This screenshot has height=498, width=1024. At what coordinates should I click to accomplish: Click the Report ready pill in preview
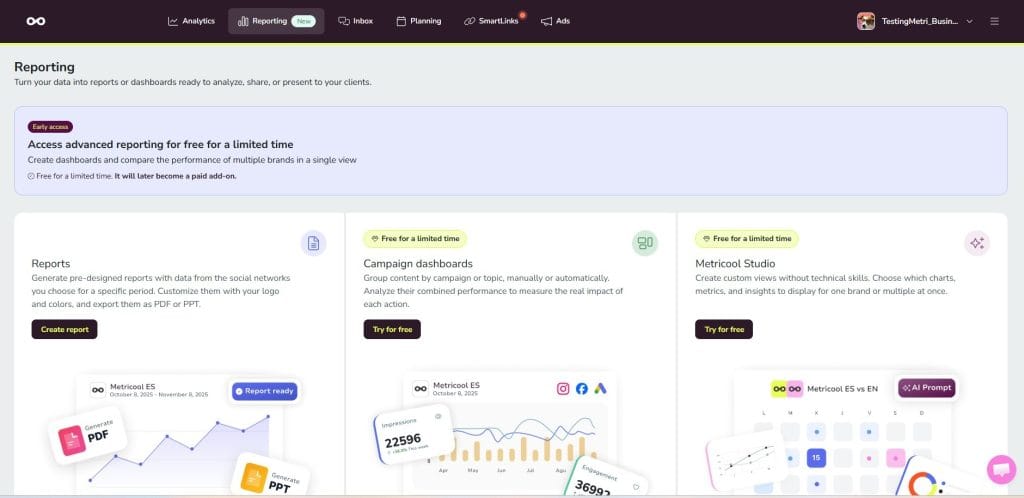(264, 391)
